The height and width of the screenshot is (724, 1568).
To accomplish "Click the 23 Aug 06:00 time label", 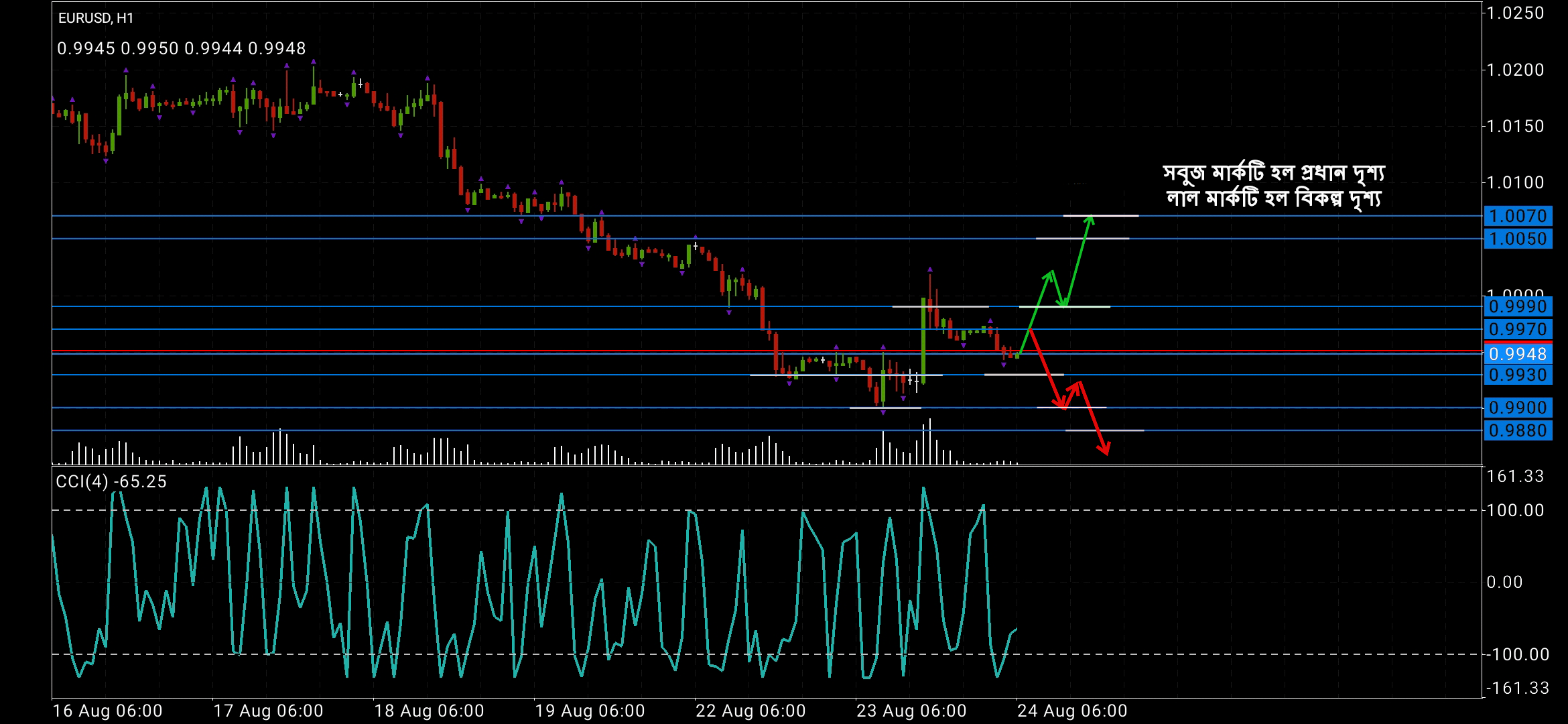I will (911, 711).
